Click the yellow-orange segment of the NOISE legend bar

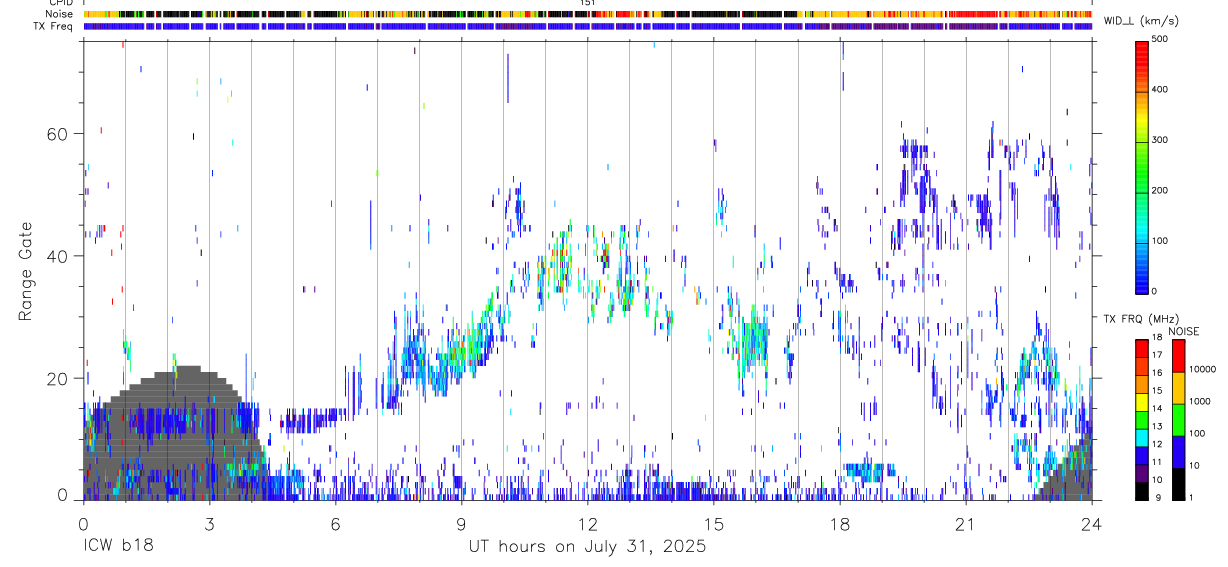tap(1179, 388)
